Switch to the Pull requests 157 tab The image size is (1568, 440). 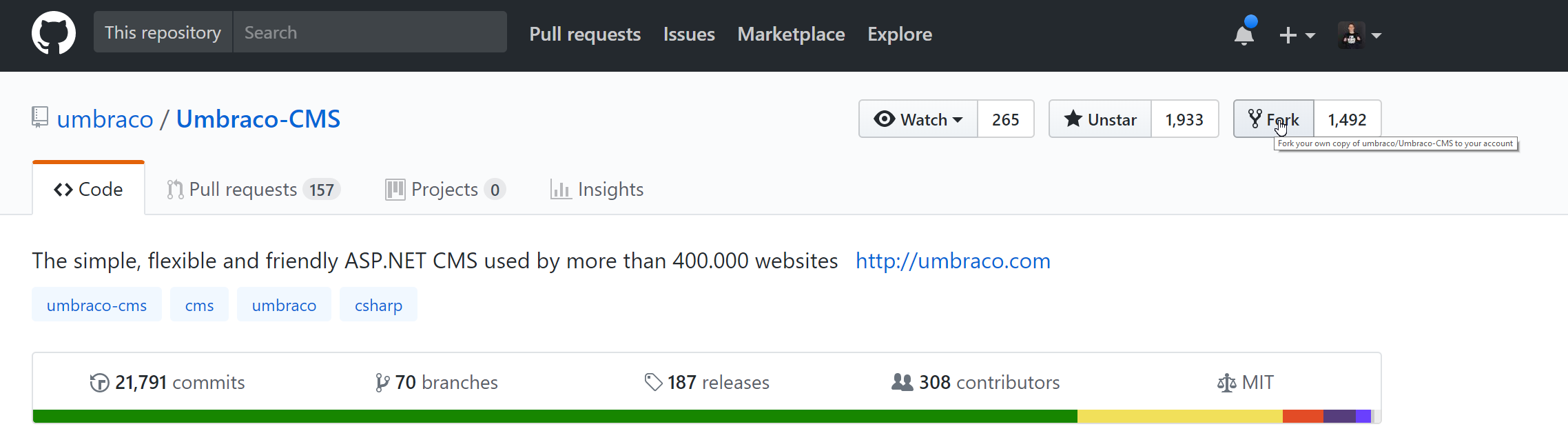coord(254,189)
